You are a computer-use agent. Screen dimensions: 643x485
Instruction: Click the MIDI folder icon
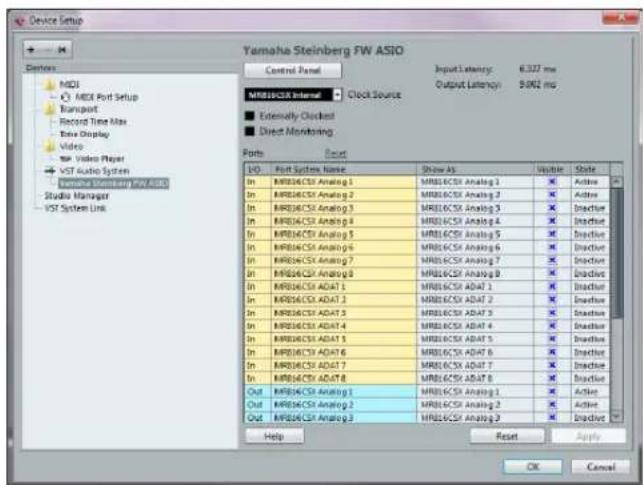[49, 84]
